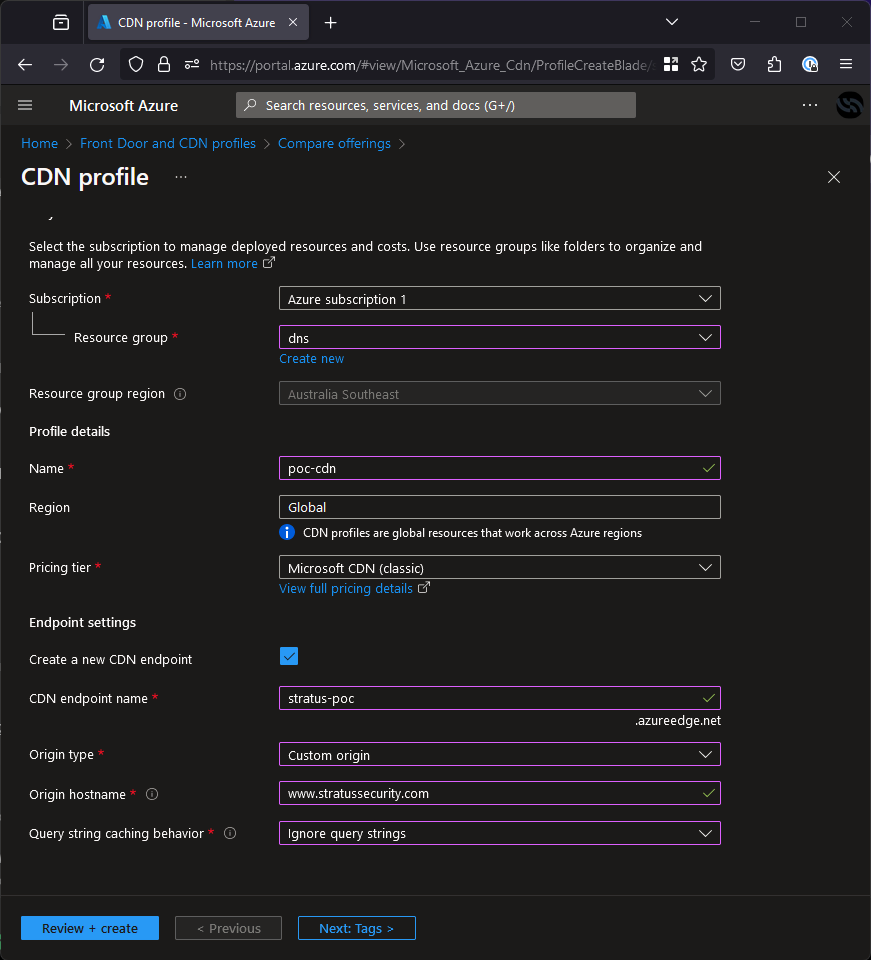The width and height of the screenshot is (871, 960).
Task: Open a new browser tab
Action: point(331,23)
